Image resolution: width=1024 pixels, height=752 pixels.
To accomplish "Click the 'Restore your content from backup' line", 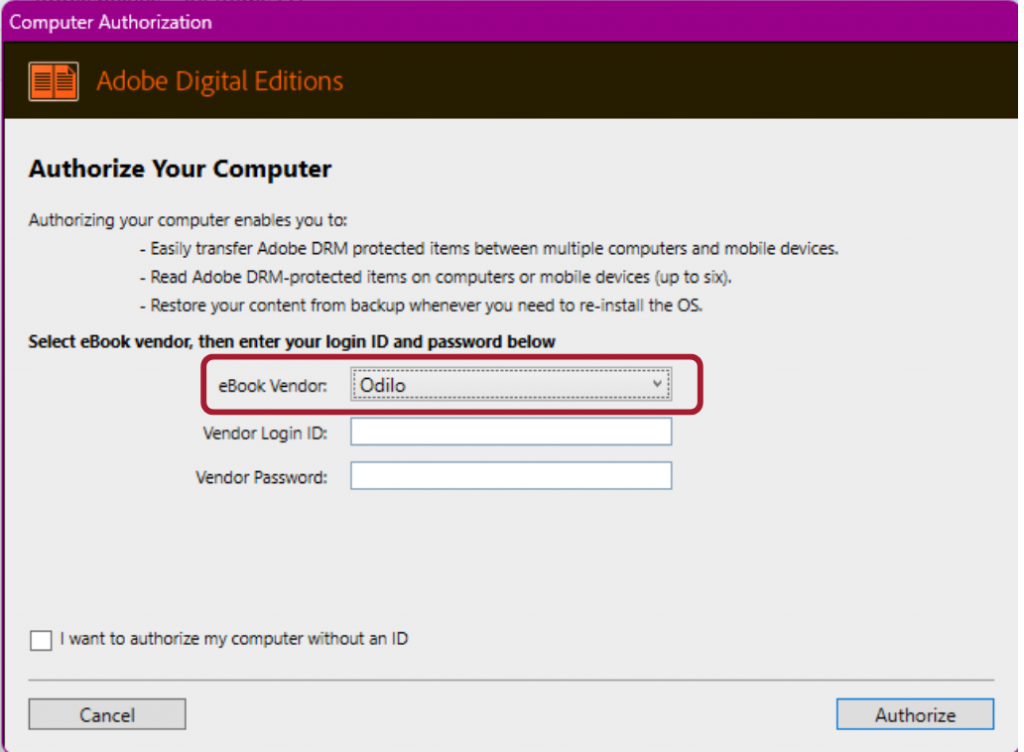I will (x=427, y=305).
